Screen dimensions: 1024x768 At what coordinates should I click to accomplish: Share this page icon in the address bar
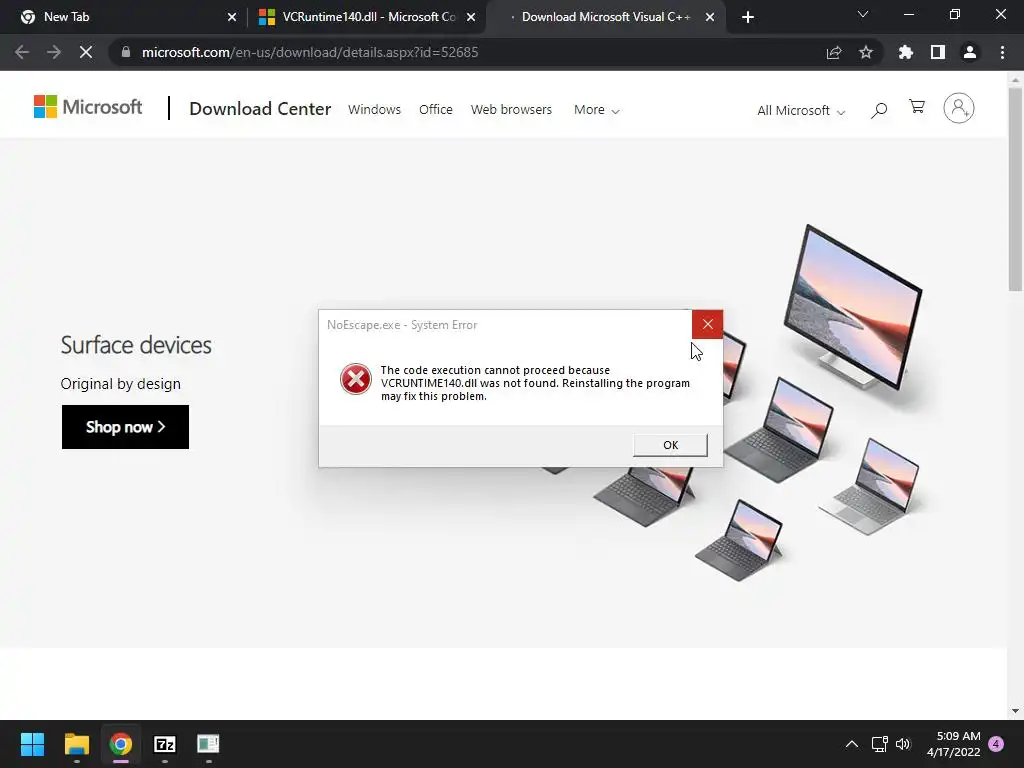coord(834,52)
